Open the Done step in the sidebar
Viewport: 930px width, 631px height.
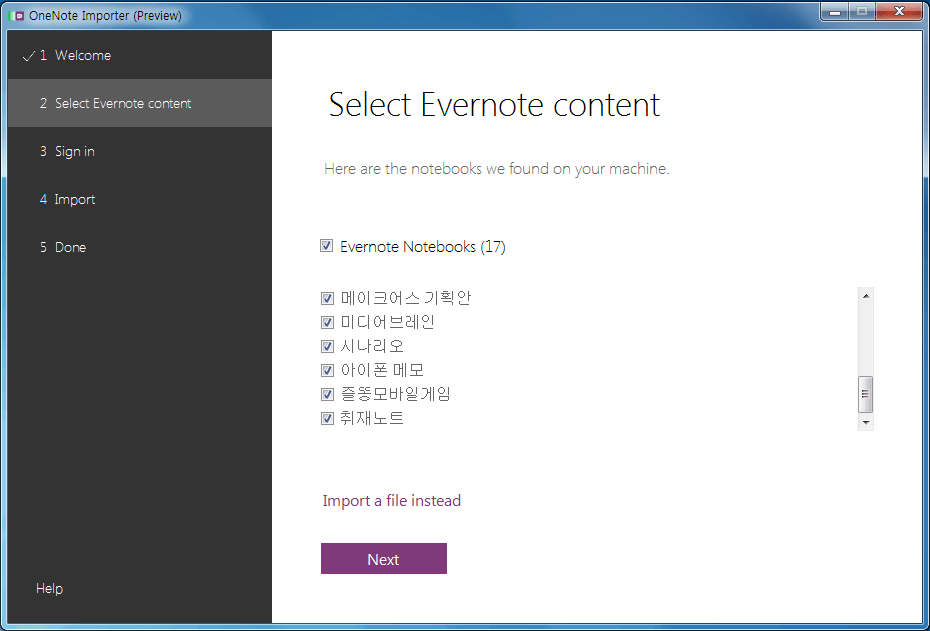coord(71,247)
